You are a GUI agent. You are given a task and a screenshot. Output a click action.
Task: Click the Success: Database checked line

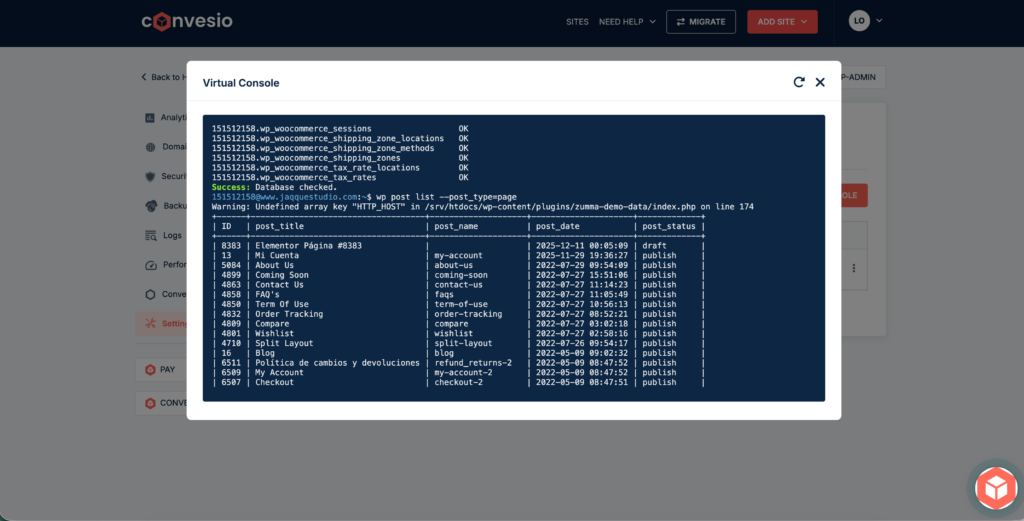pyautogui.click(x=274, y=187)
